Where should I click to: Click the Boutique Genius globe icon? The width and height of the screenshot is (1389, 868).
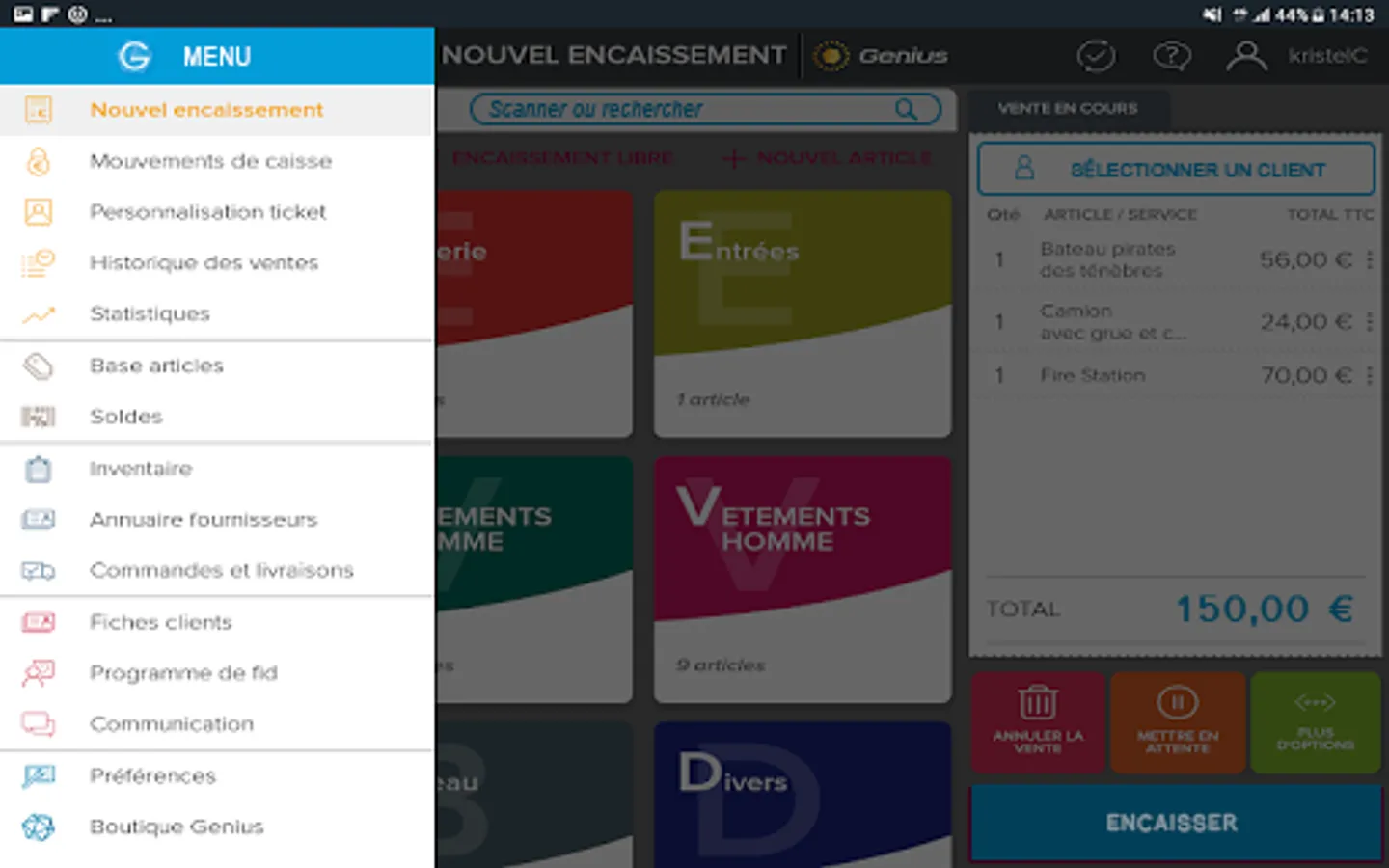38,827
